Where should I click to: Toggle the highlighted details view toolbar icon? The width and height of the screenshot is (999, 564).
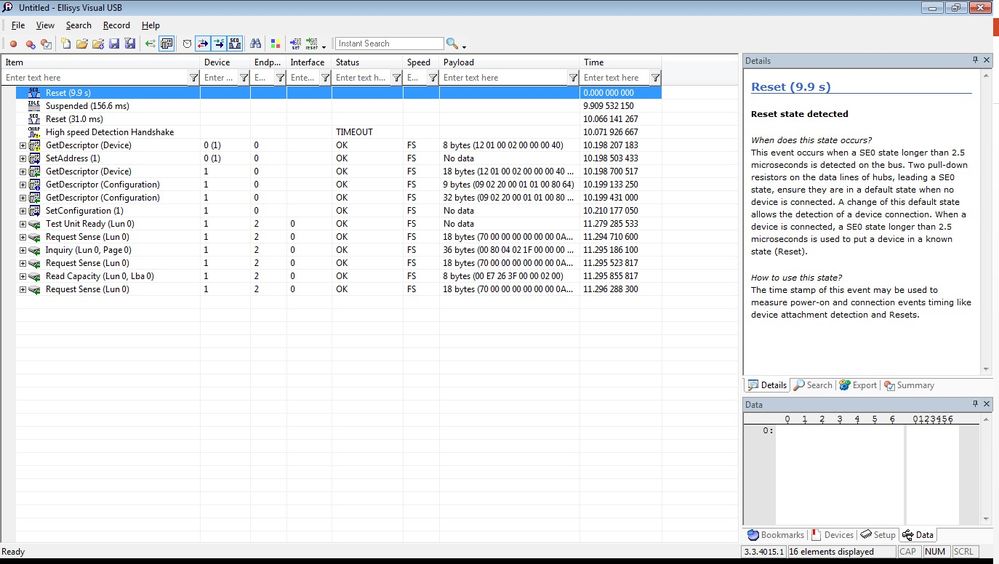click(166, 43)
